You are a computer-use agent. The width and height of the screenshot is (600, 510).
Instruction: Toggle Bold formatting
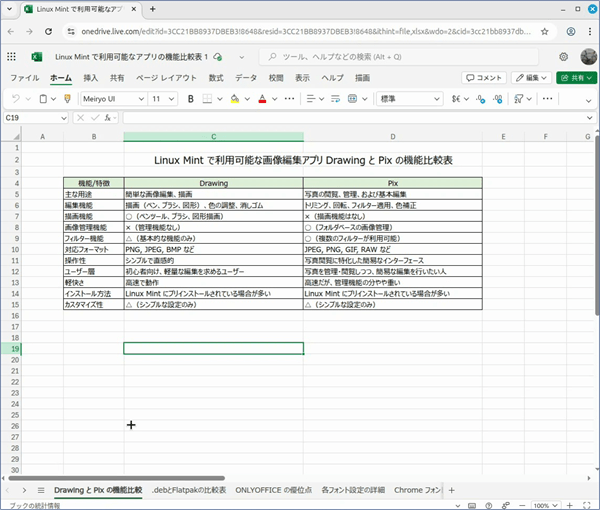tap(191, 99)
